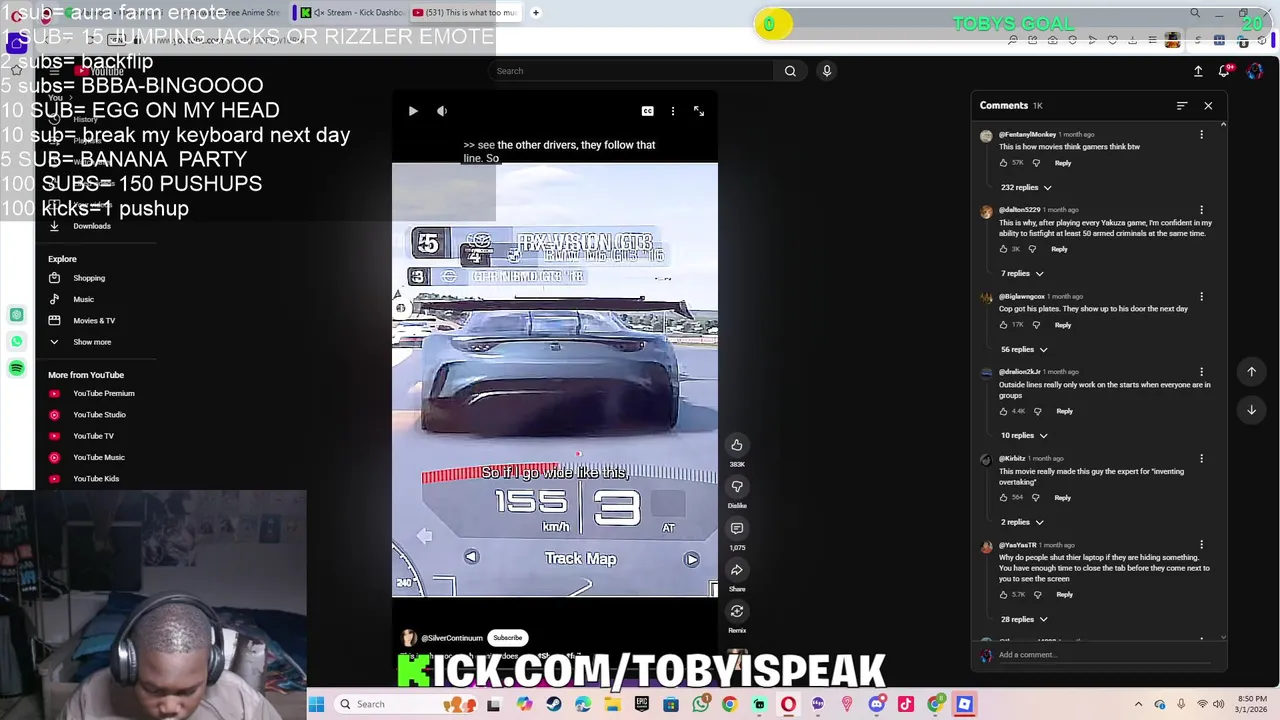Expand 2 replies under Kirbitz
Viewport: 1280px width, 720px height.
(x=1022, y=521)
